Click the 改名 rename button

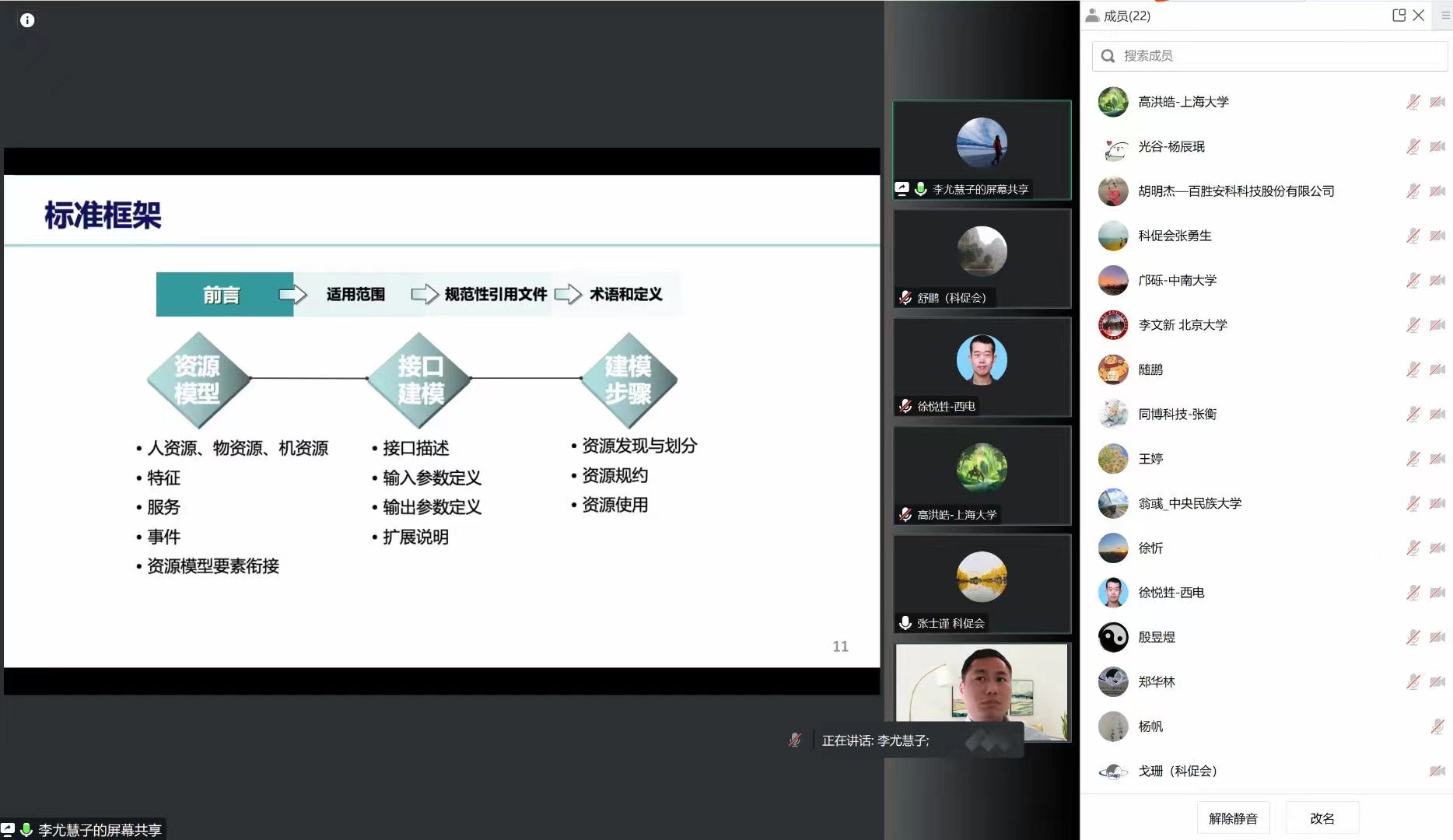click(1322, 818)
